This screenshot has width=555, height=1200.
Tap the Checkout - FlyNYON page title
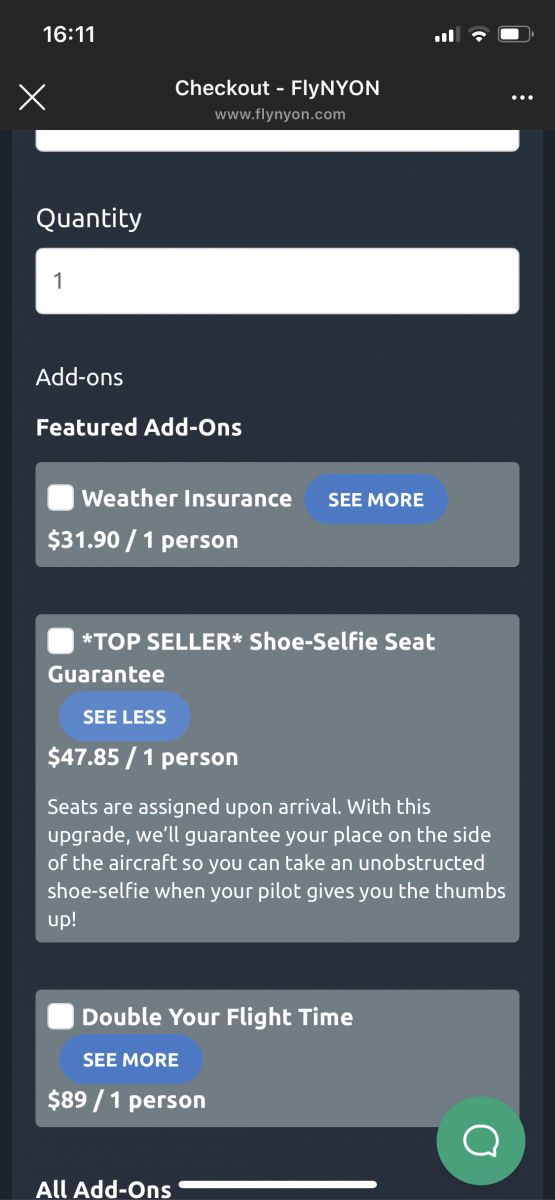coord(277,88)
